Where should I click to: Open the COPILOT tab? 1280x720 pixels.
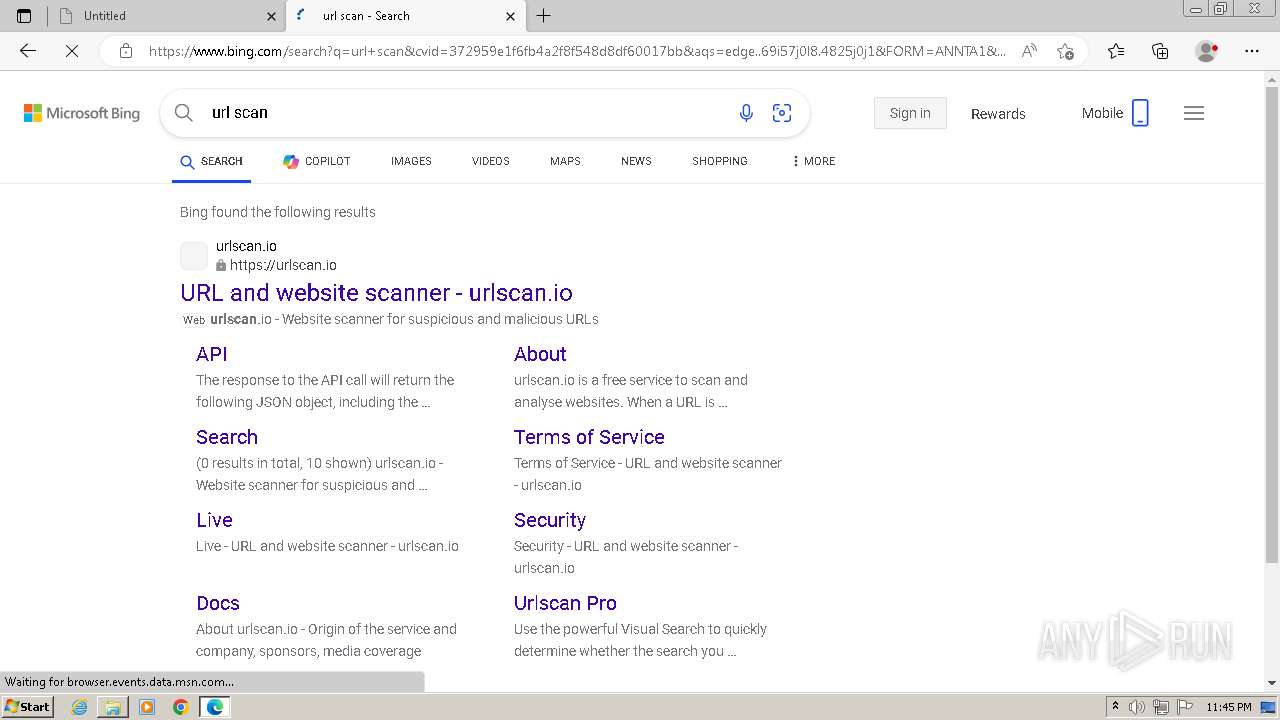(316, 161)
